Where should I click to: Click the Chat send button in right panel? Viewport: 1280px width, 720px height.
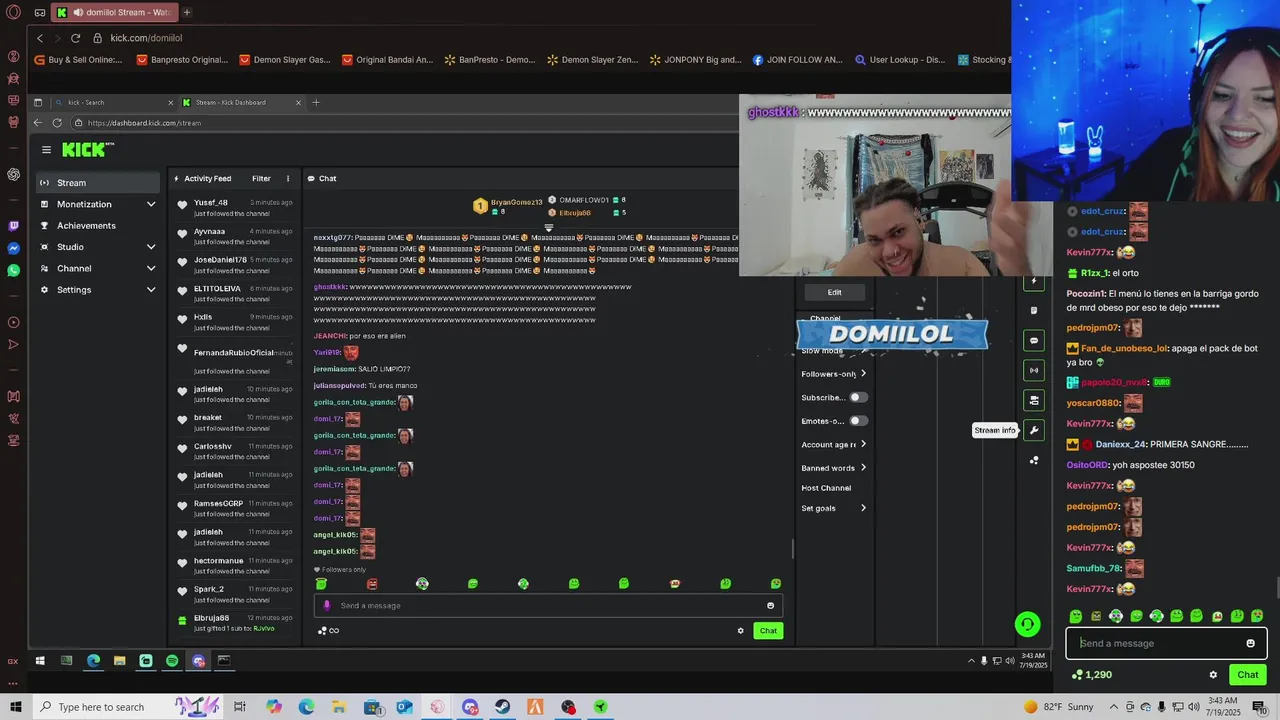1248,675
